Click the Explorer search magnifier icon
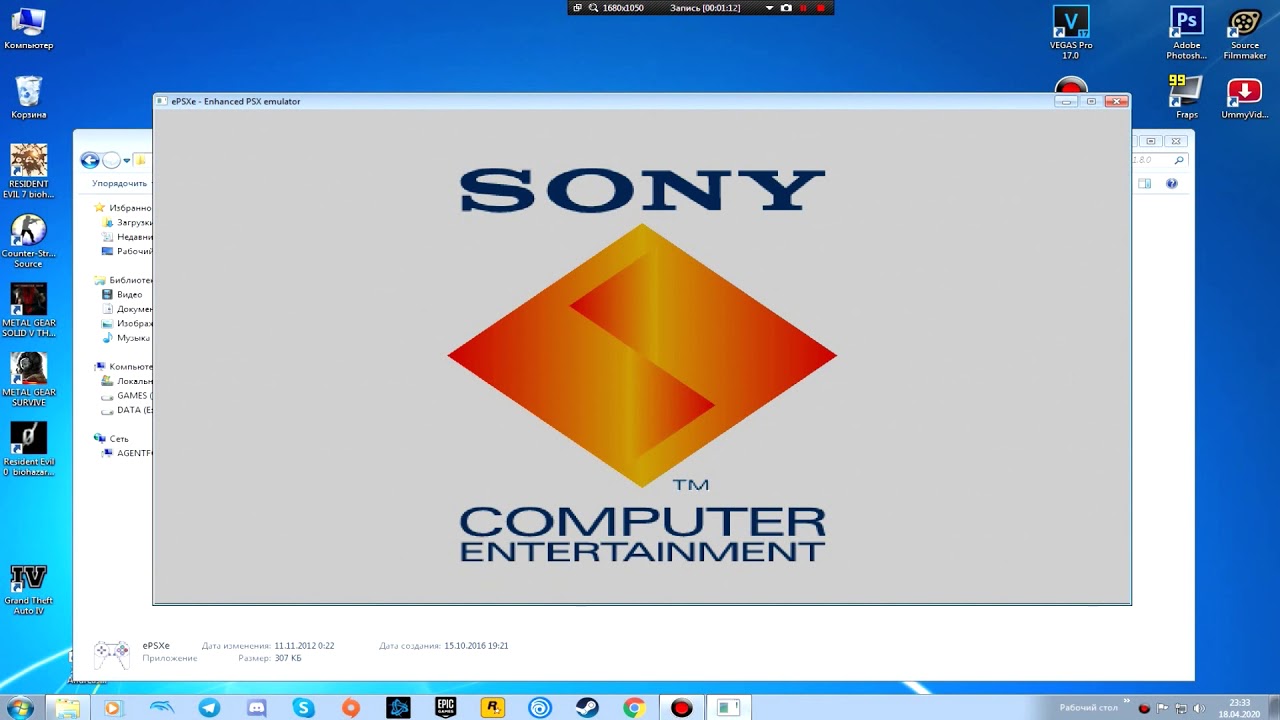1280x720 pixels. tap(1179, 160)
